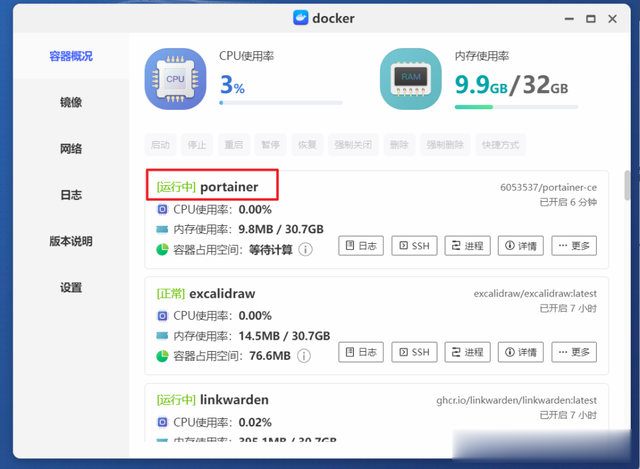640x469 pixels.
Task: Click portainer memory value 9.8MB / 30.7GB
Action: click(x=281, y=229)
